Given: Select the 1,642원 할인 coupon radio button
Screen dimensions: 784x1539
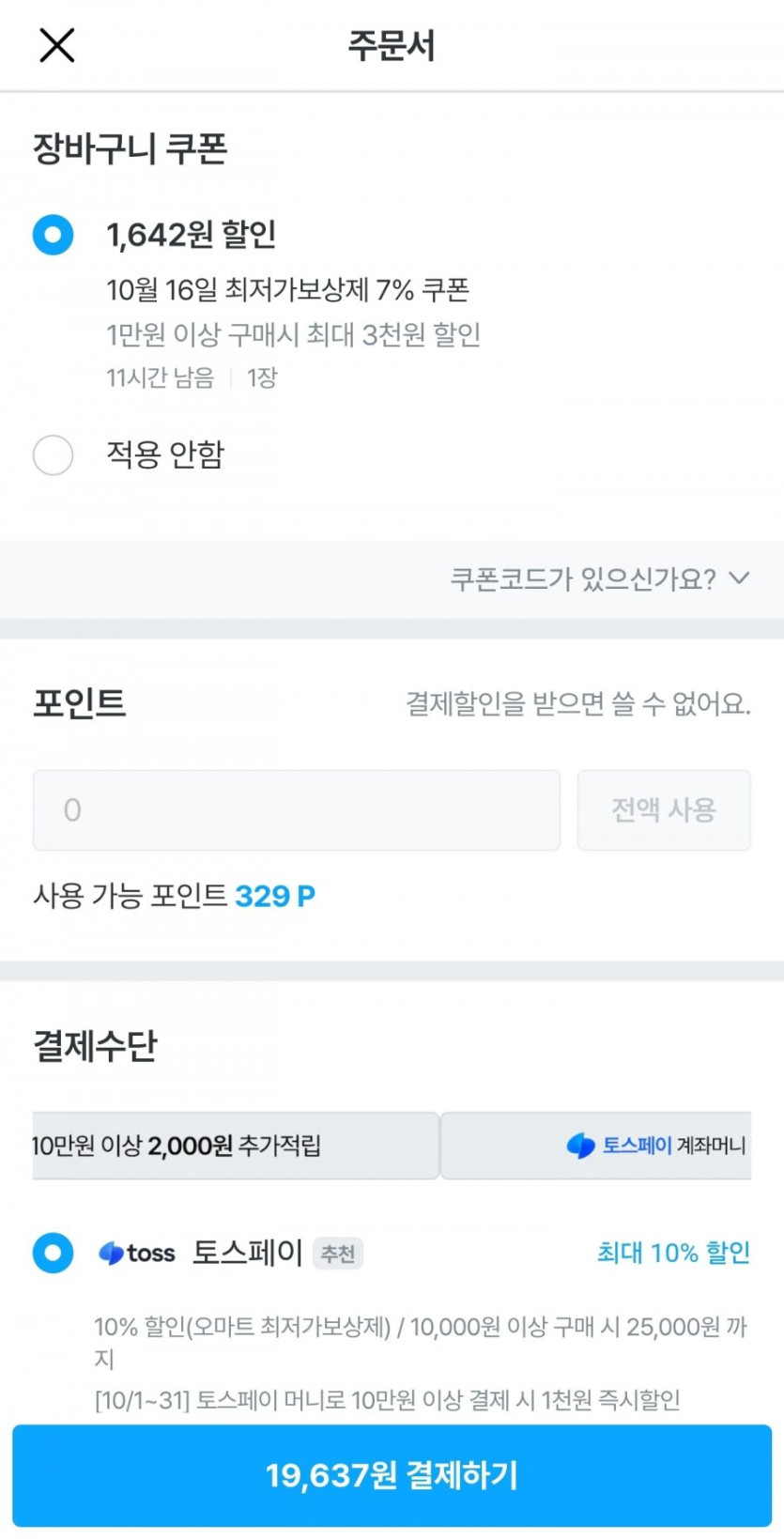Looking at the screenshot, I should 54,235.
